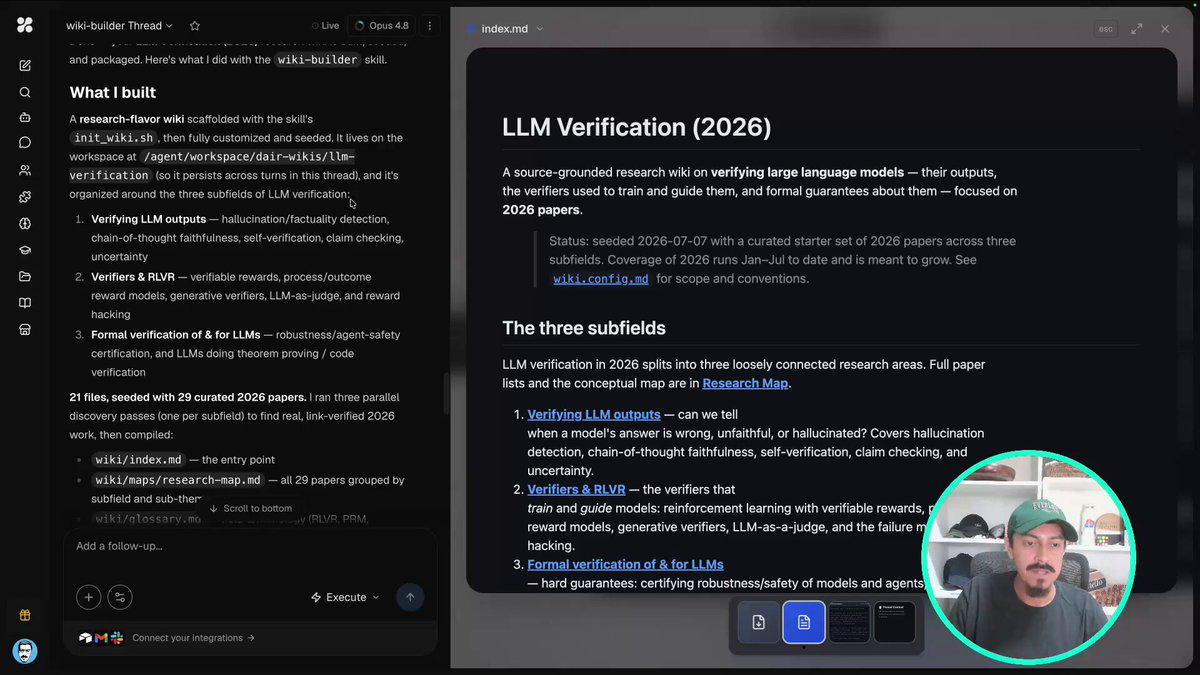Click the esc badge in preview header
1200x675 pixels.
pos(1105,29)
